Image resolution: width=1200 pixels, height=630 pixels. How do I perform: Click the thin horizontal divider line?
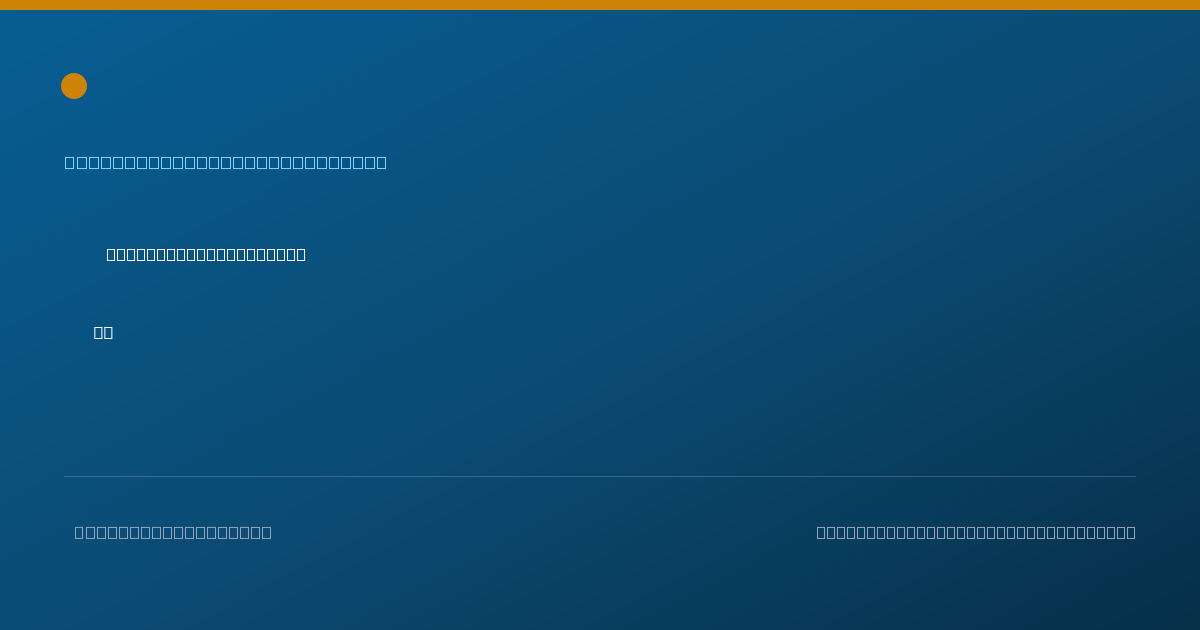tap(600, 476)
